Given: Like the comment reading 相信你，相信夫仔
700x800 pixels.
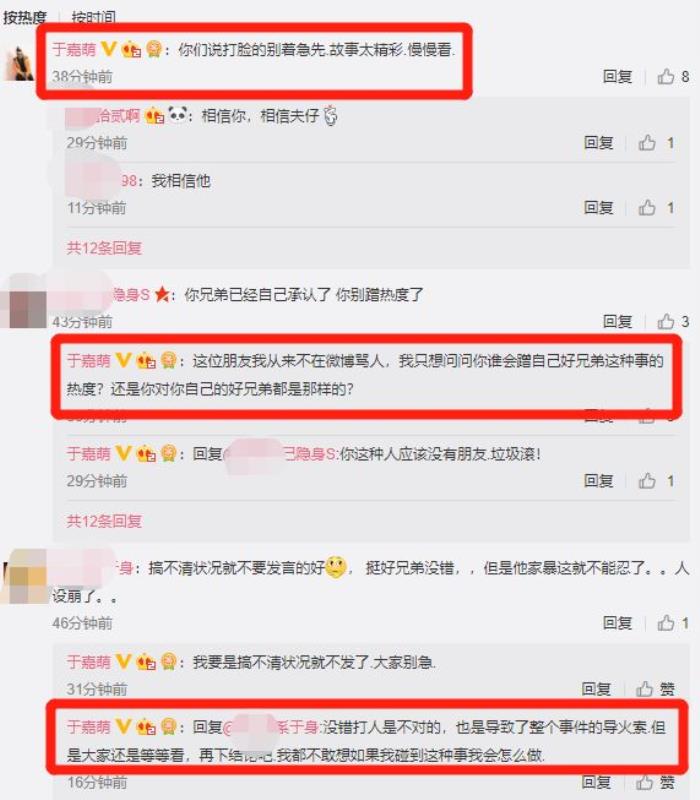Looking at the screenshot, I should click(647, 142).
